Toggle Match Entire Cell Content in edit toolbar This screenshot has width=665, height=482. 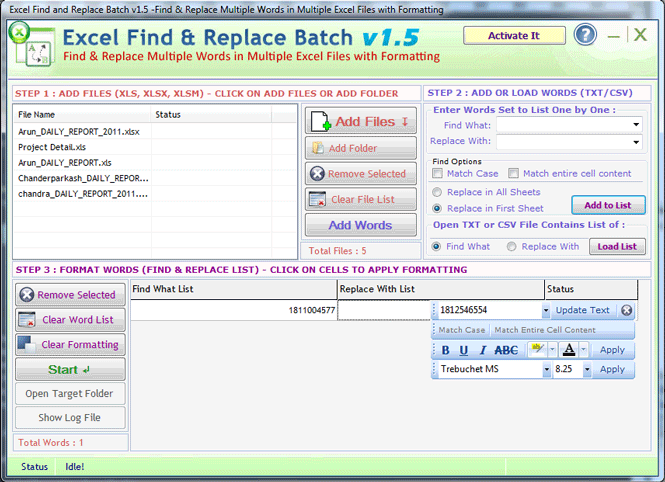(545, 330)
